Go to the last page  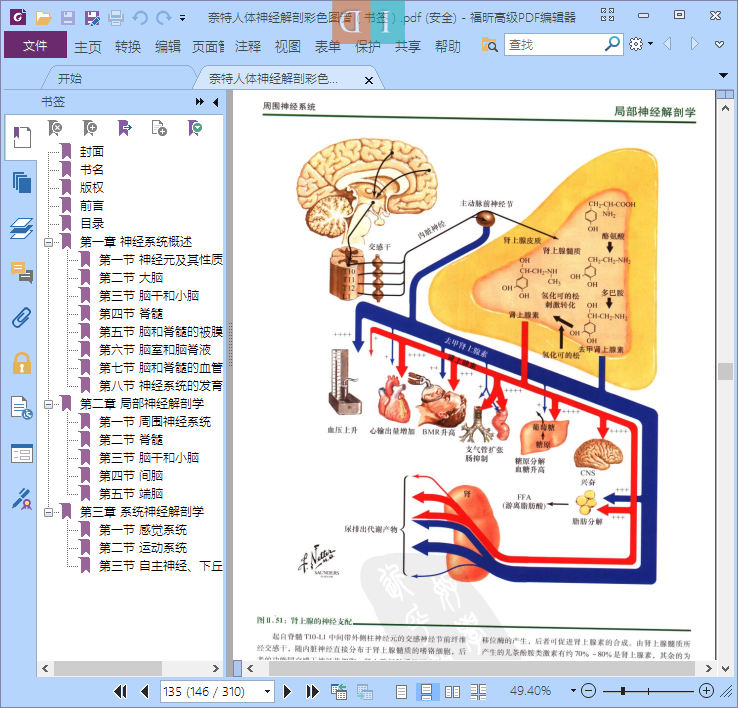click(x=313, y=691)
